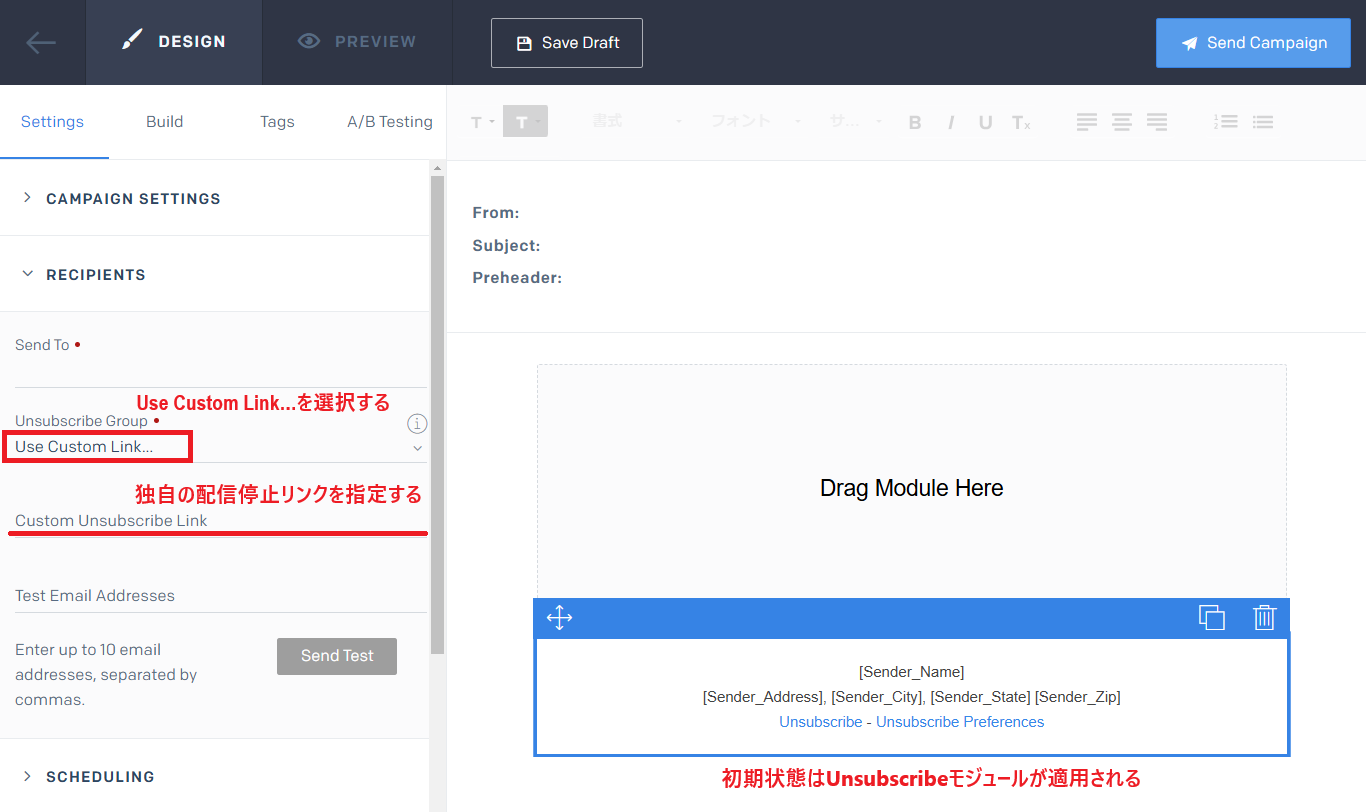Open the Tags tab
The width and height of the screenshot is (1366, 812).
coord(277,122)
